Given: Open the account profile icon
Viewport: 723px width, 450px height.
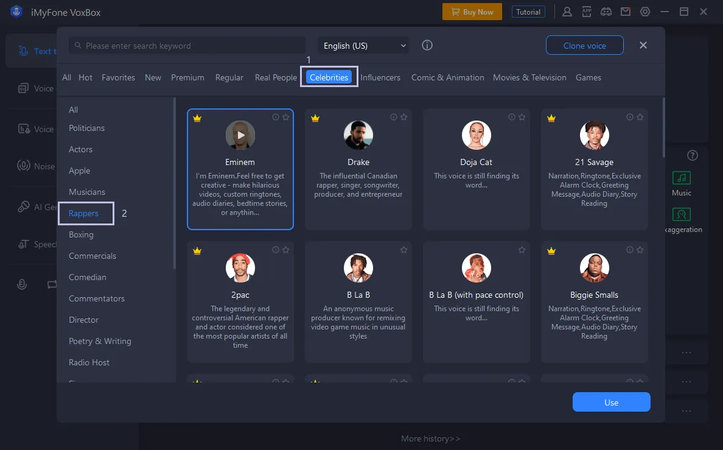Looking at the screenshot, I should pos(567,12).
